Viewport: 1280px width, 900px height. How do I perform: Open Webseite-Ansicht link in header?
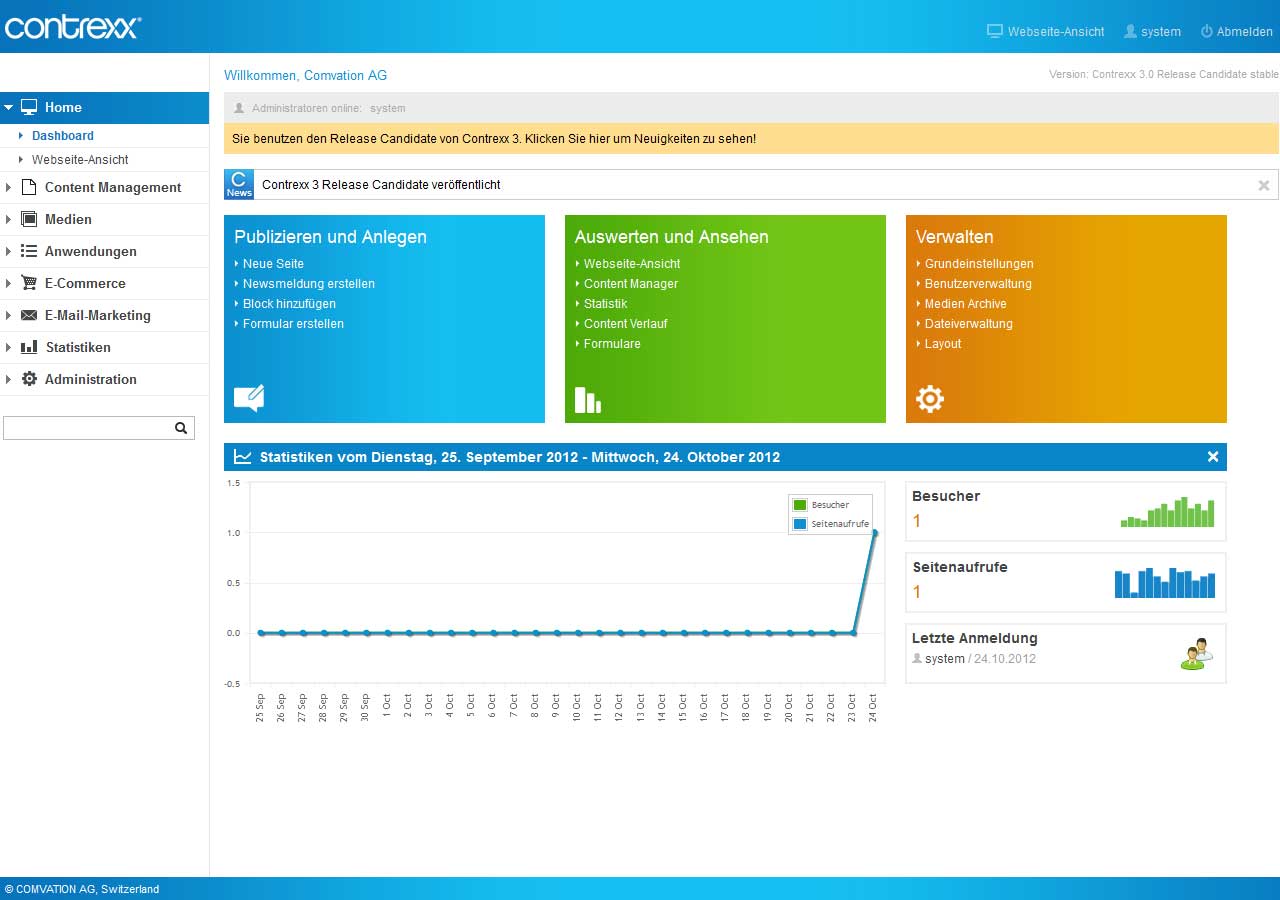1056,32
